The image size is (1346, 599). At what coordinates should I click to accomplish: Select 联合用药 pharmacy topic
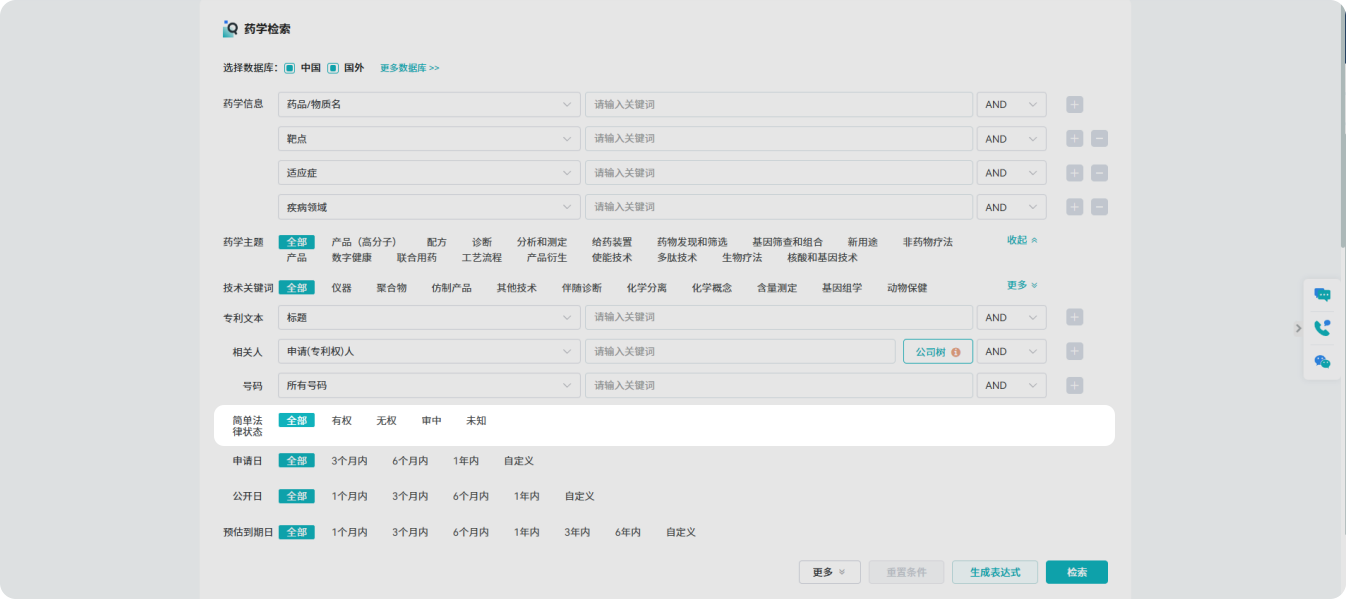(x=417, y=257)
